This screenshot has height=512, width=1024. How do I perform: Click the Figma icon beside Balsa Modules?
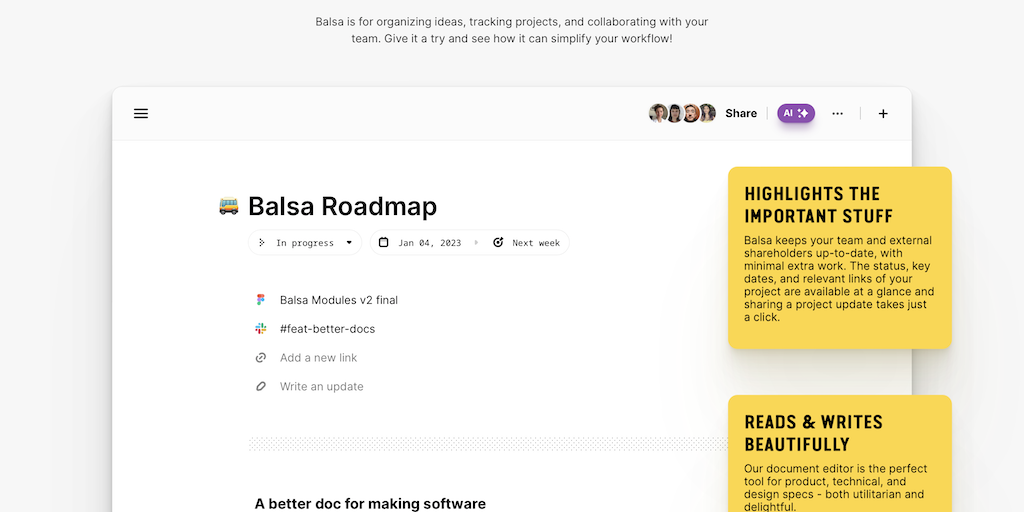pos(261,300)
